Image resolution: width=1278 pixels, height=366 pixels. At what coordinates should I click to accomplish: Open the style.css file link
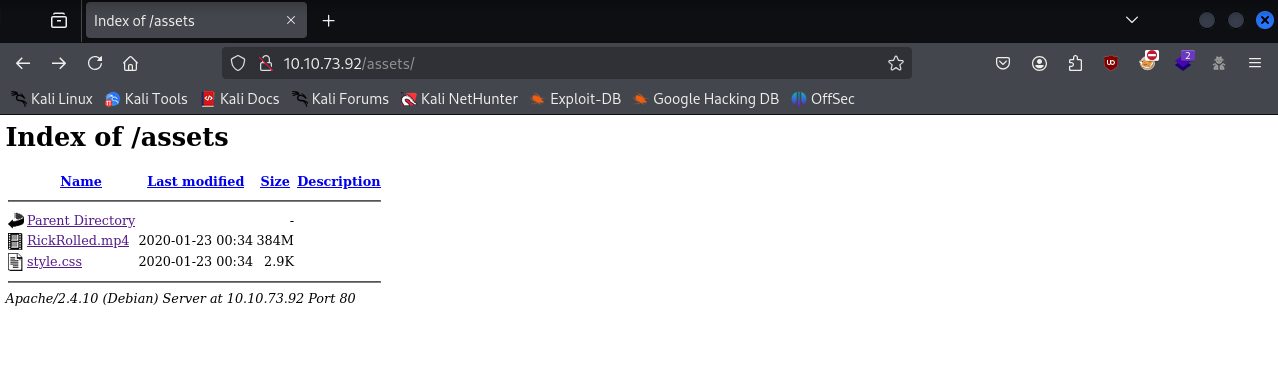pyautogui.click(x=54, y=262)
